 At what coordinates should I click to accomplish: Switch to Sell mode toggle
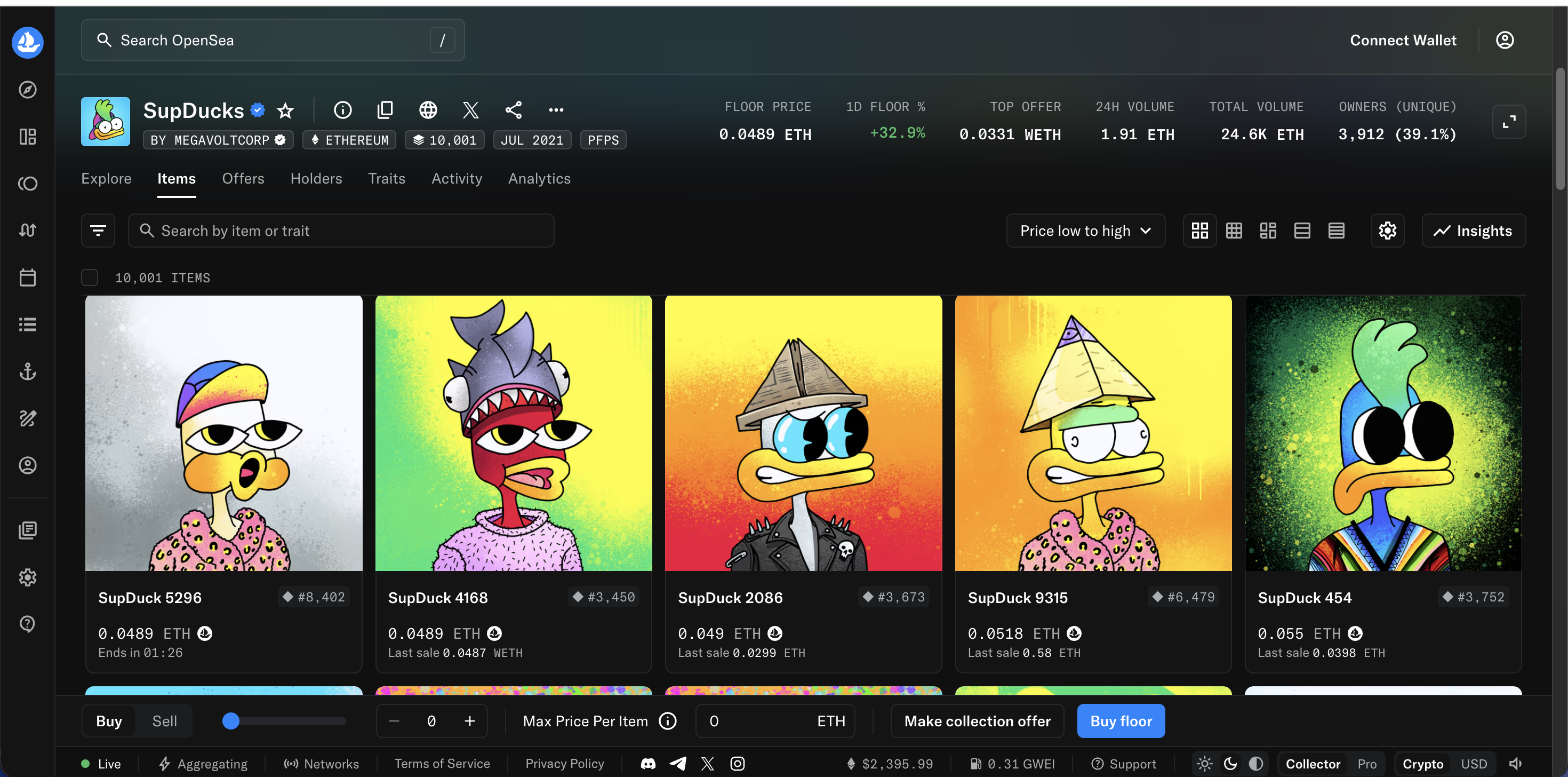pos(164,721)
